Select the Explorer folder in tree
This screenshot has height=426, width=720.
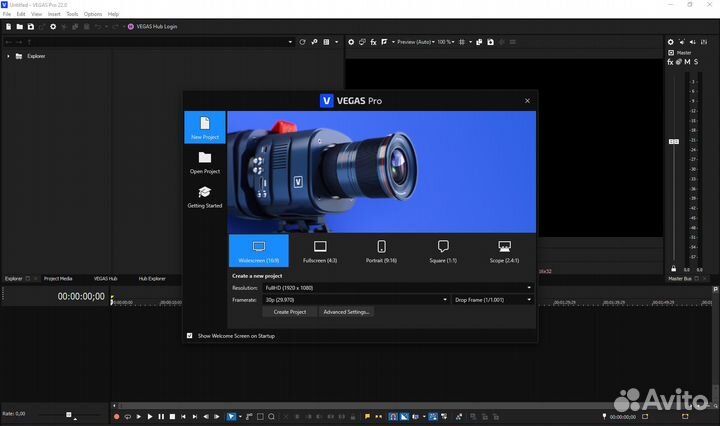point(31,56)
